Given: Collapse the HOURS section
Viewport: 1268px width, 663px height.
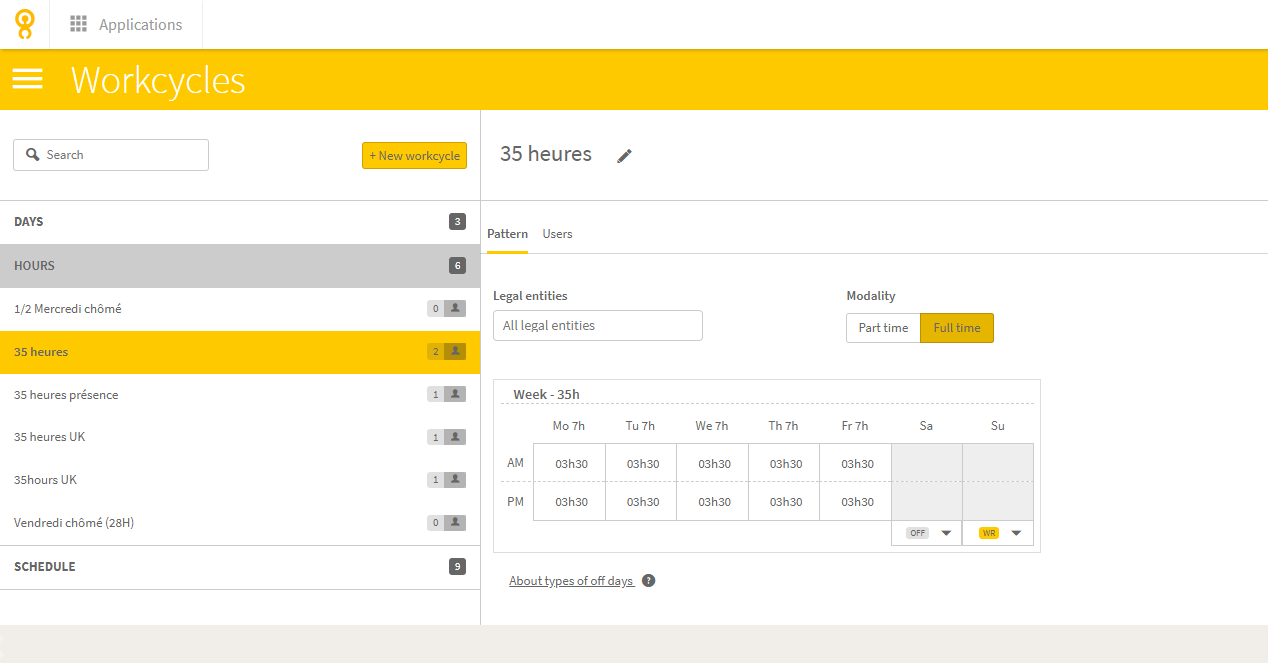Looking at the screenshot, I should [x=240, y=266].
